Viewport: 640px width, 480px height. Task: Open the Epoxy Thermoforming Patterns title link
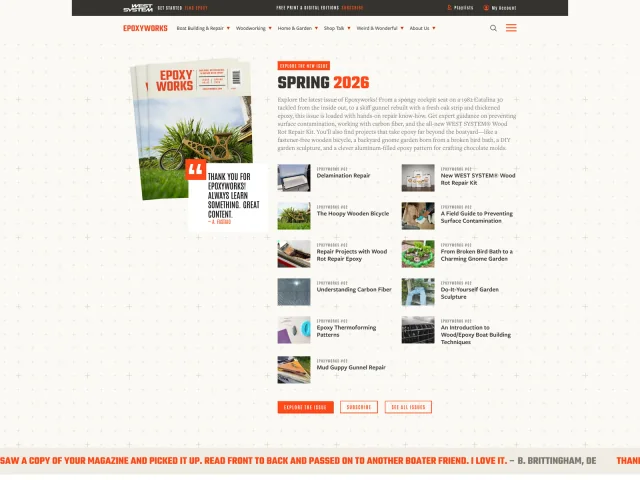[347, 331]
